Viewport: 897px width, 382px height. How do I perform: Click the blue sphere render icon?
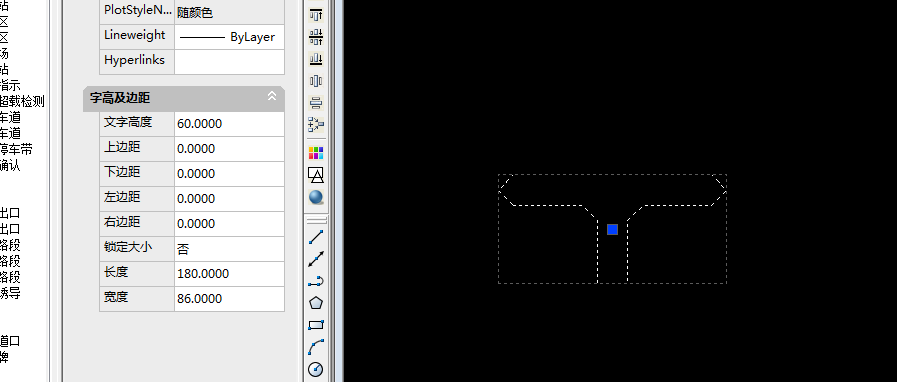(x=316, y=197)
